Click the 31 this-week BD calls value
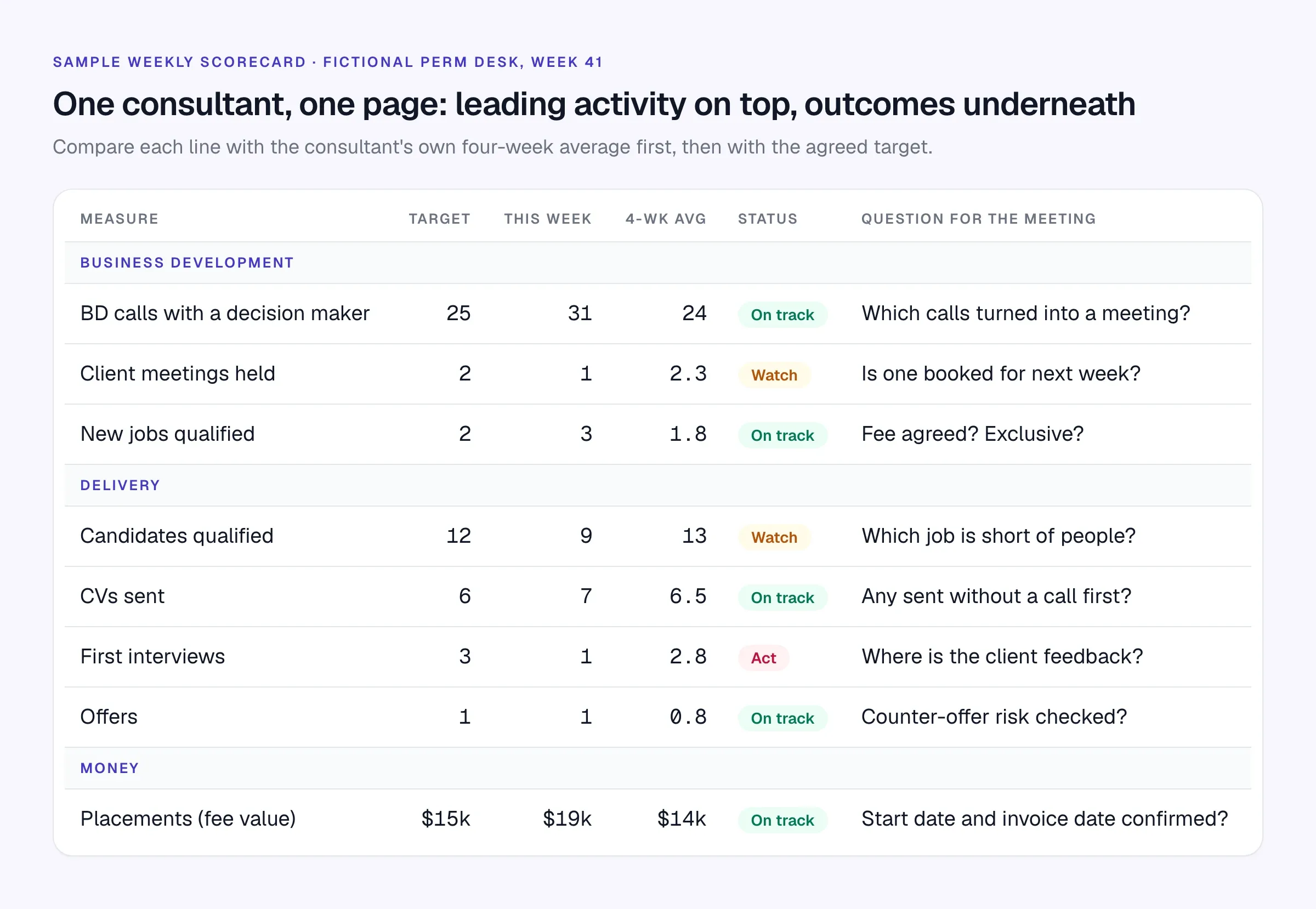 coord(580,313)
